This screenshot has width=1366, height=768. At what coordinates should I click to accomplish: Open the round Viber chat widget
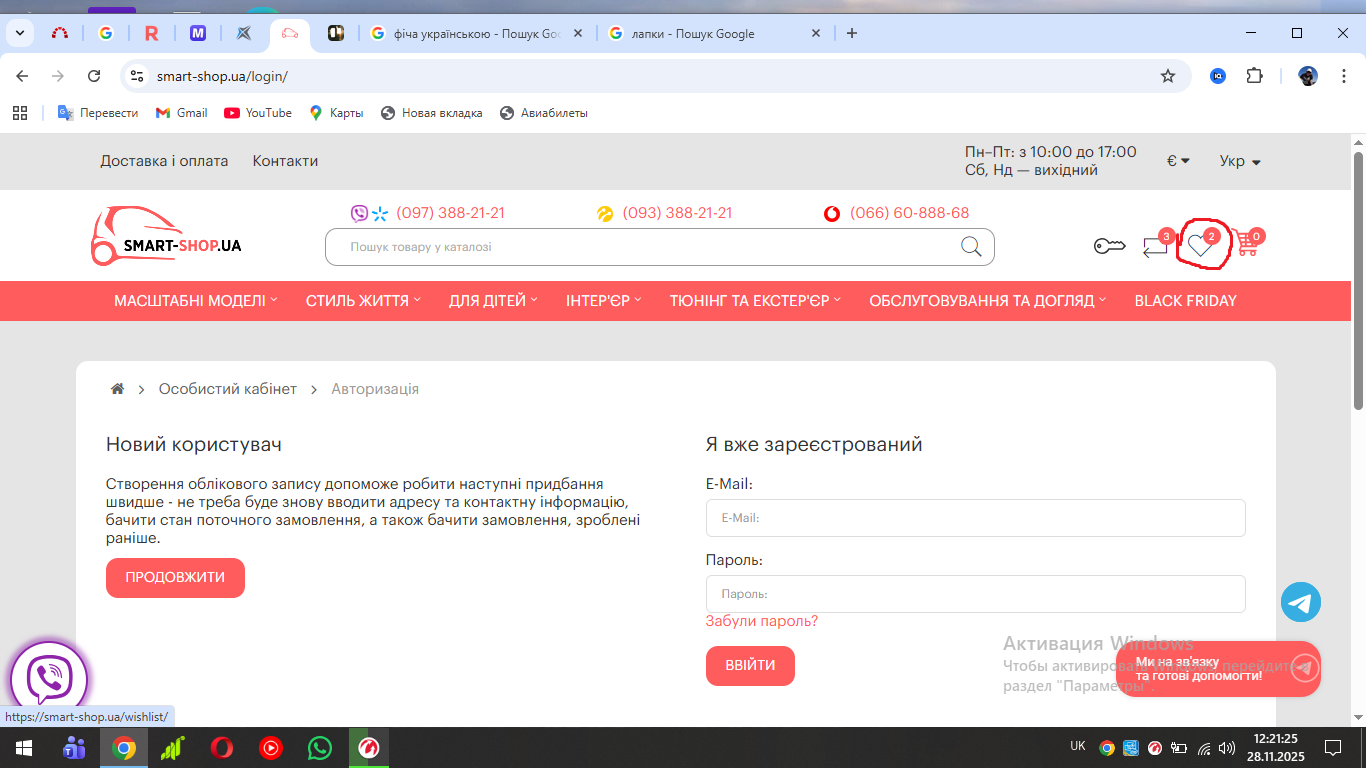pos(49,680)
